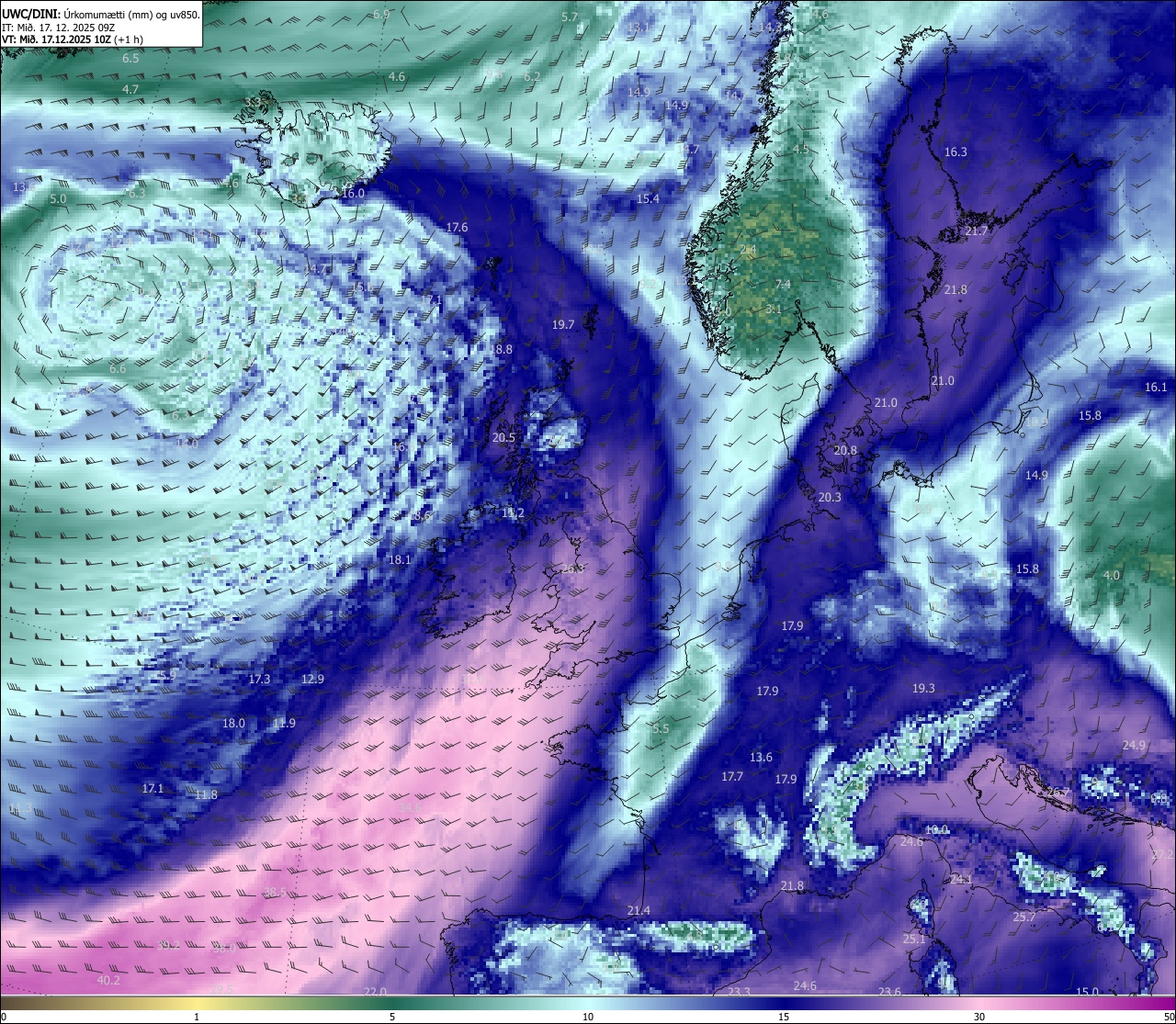The height and width of the screenshot is (1024, 1176).
Task: Click the 'VT: Mið. 17.12.2025 10Z (+1 h)' line
Action: [x=73, y=39]
